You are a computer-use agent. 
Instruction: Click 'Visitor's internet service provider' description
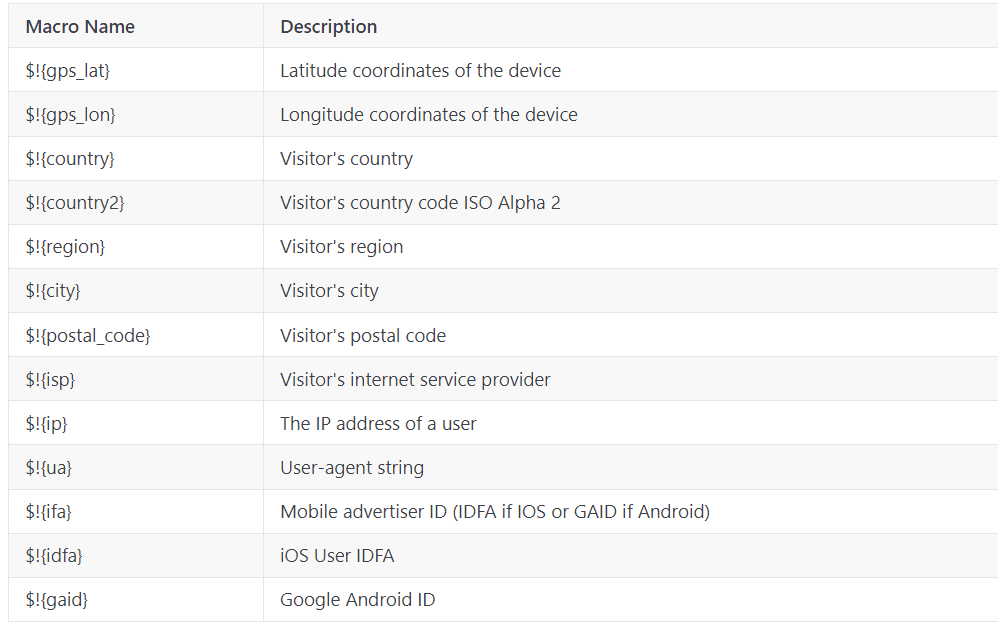415,380
